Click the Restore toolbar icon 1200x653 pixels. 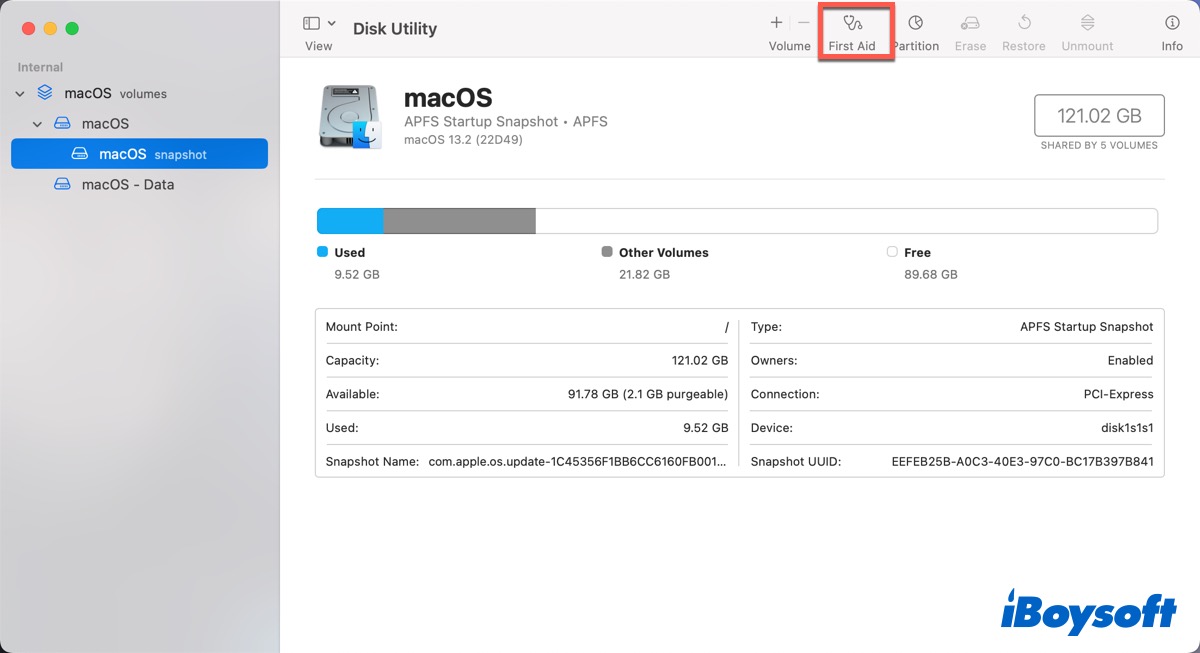click(x=1024, y=24)
